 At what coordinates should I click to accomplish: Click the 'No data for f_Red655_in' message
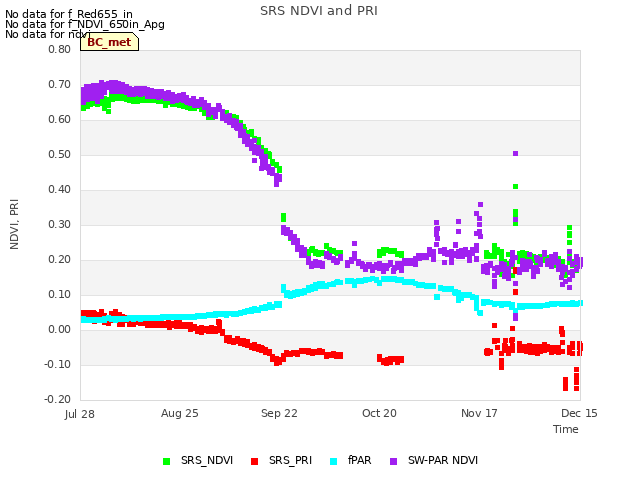(x=69, y=14)
